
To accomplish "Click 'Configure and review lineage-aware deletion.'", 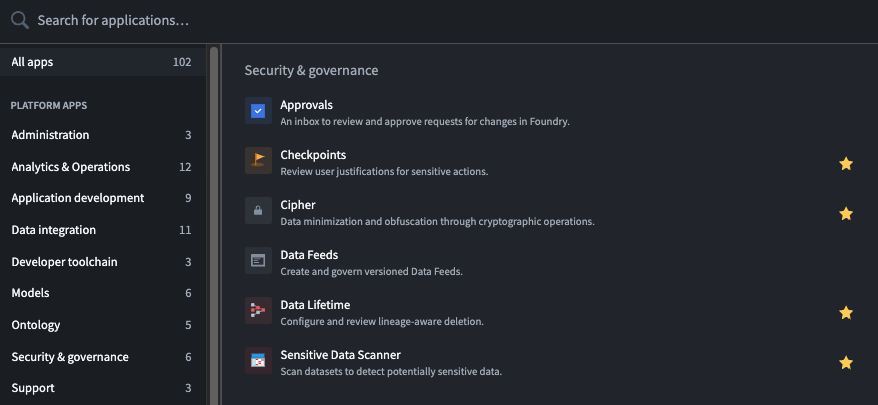I will coord(382,322).
